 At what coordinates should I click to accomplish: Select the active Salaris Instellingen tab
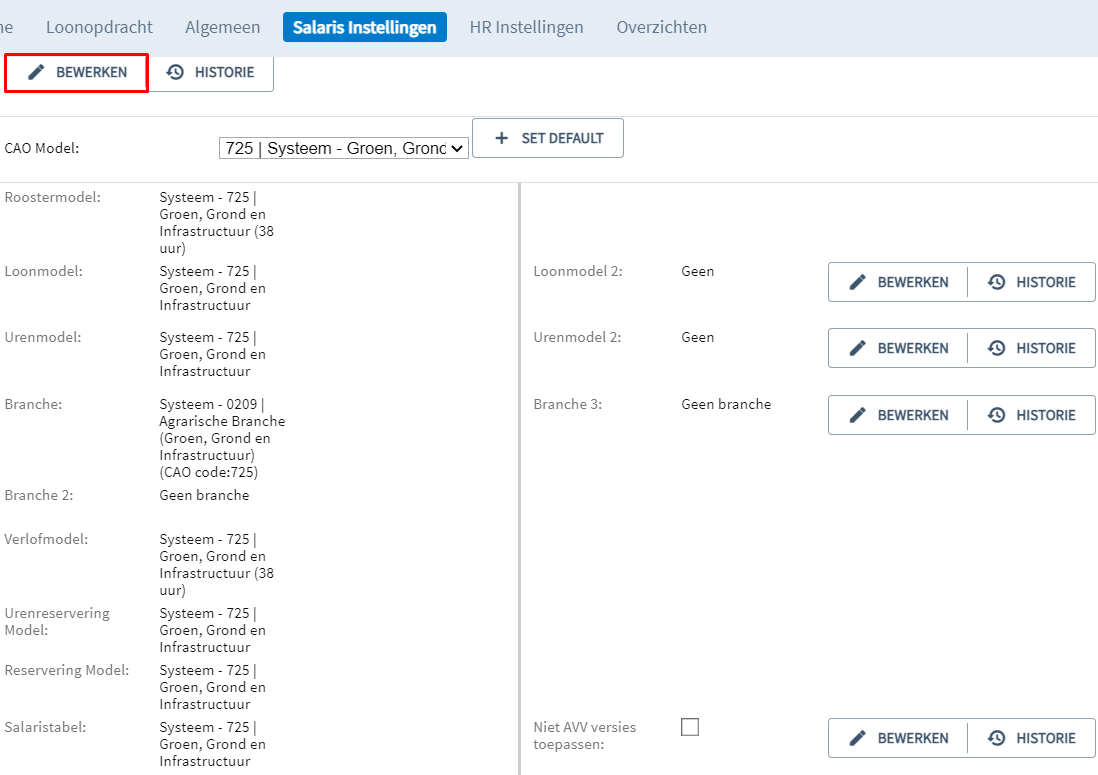pos(365,27)
